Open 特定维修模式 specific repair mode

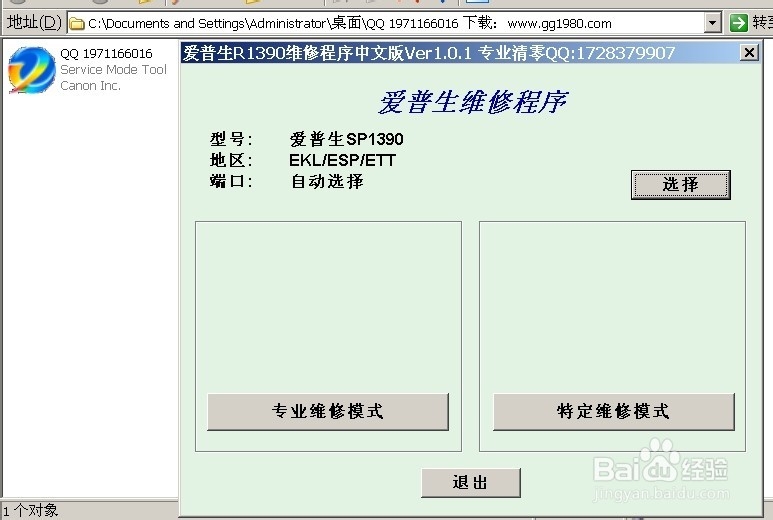[614, 412]
